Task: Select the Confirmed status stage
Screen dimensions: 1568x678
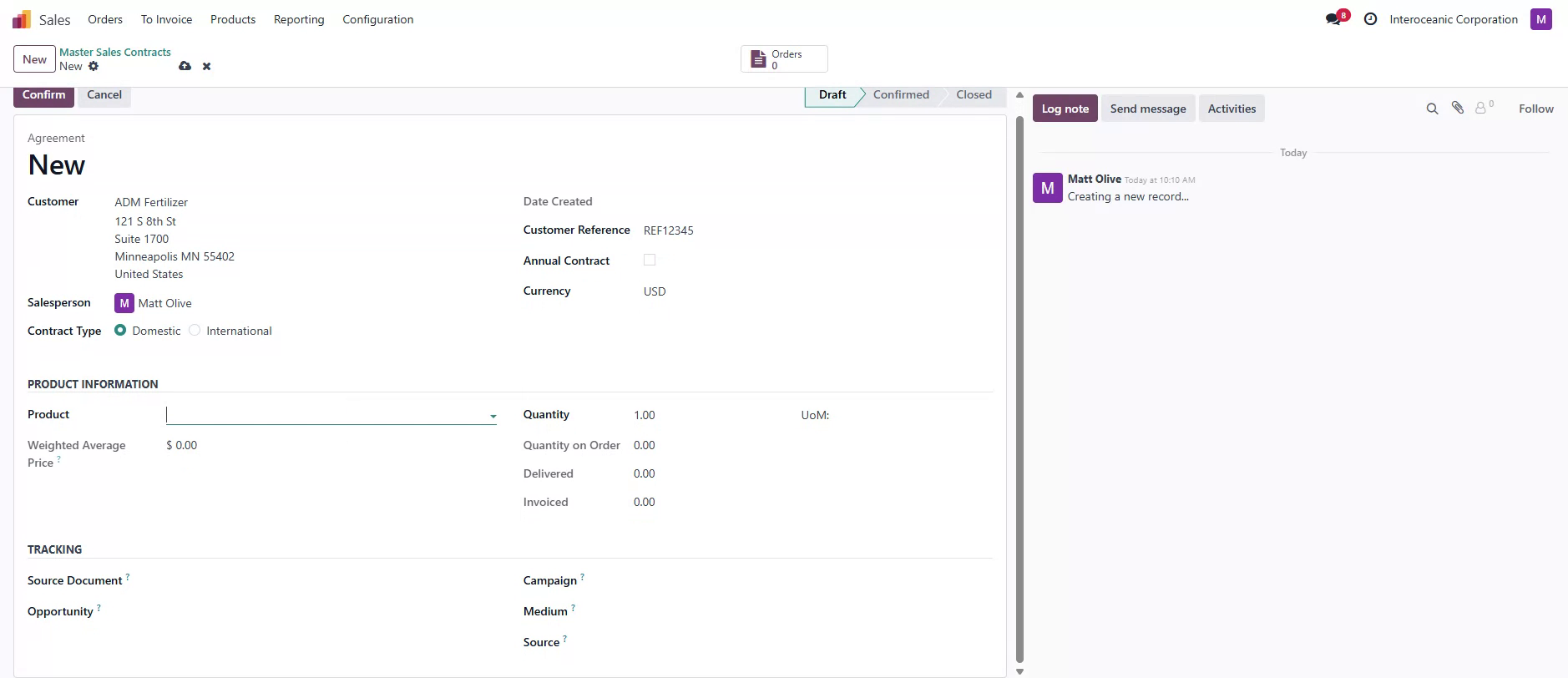Action: (901, 95)
